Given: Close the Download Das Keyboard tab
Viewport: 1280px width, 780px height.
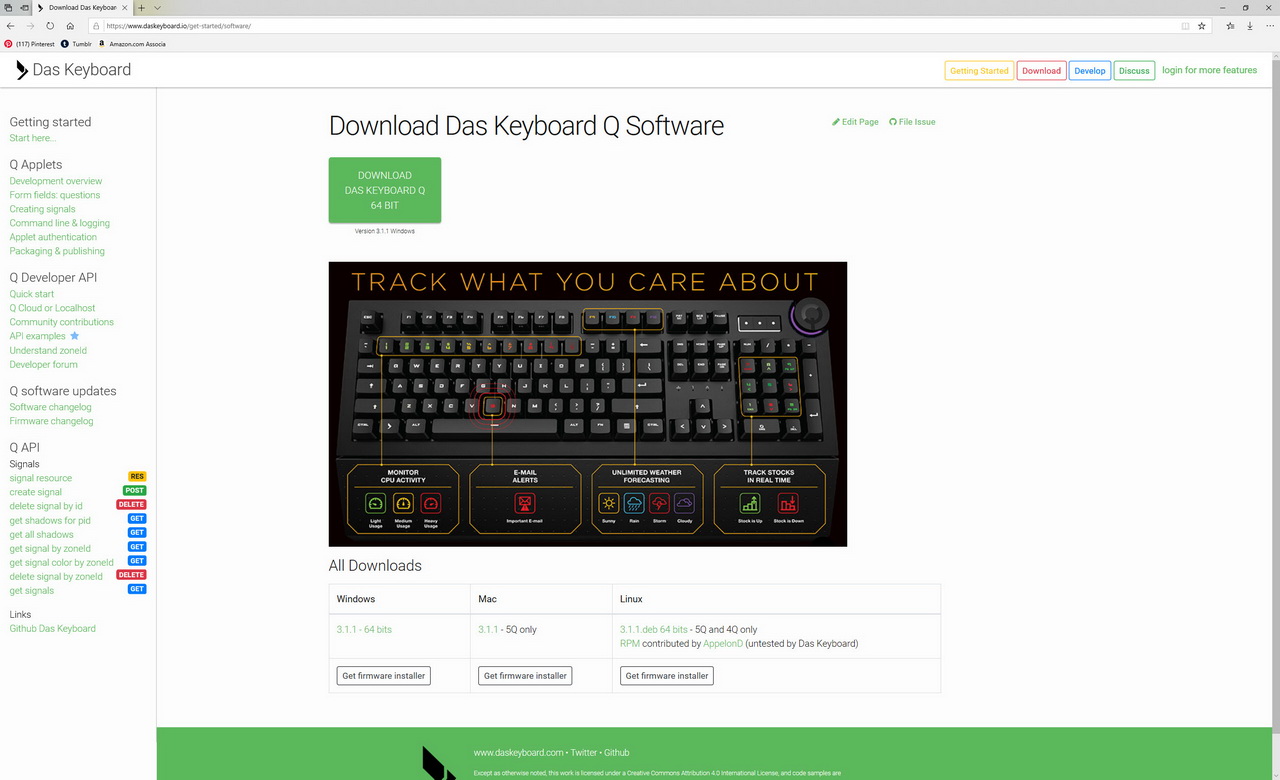Looking at the screenshot, I should click(124, 7).
